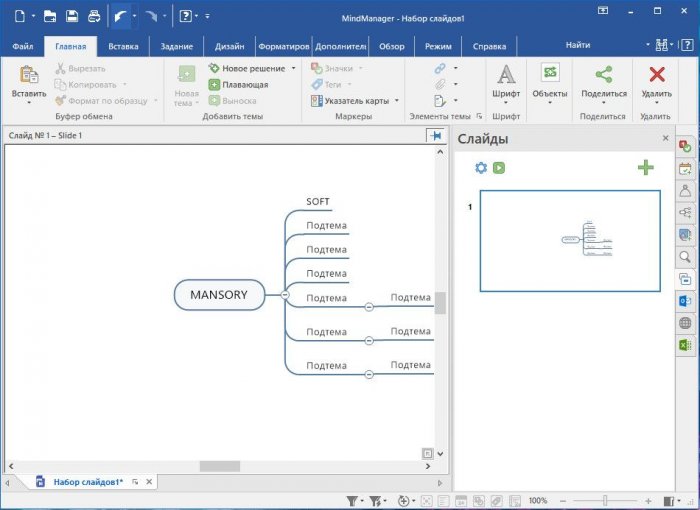The height and width of the screenshot is (510, 700).
Task: Click the Print icon in quick access toolbar
Action: [x=94, y=17]
